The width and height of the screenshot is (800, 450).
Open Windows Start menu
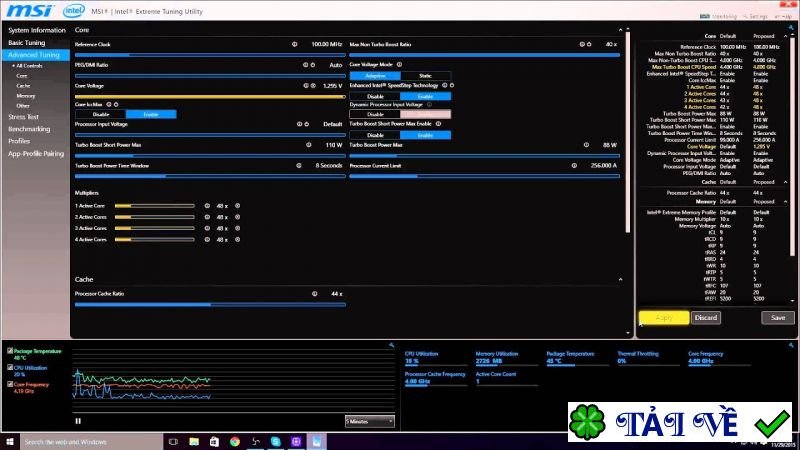coord(10,442)
